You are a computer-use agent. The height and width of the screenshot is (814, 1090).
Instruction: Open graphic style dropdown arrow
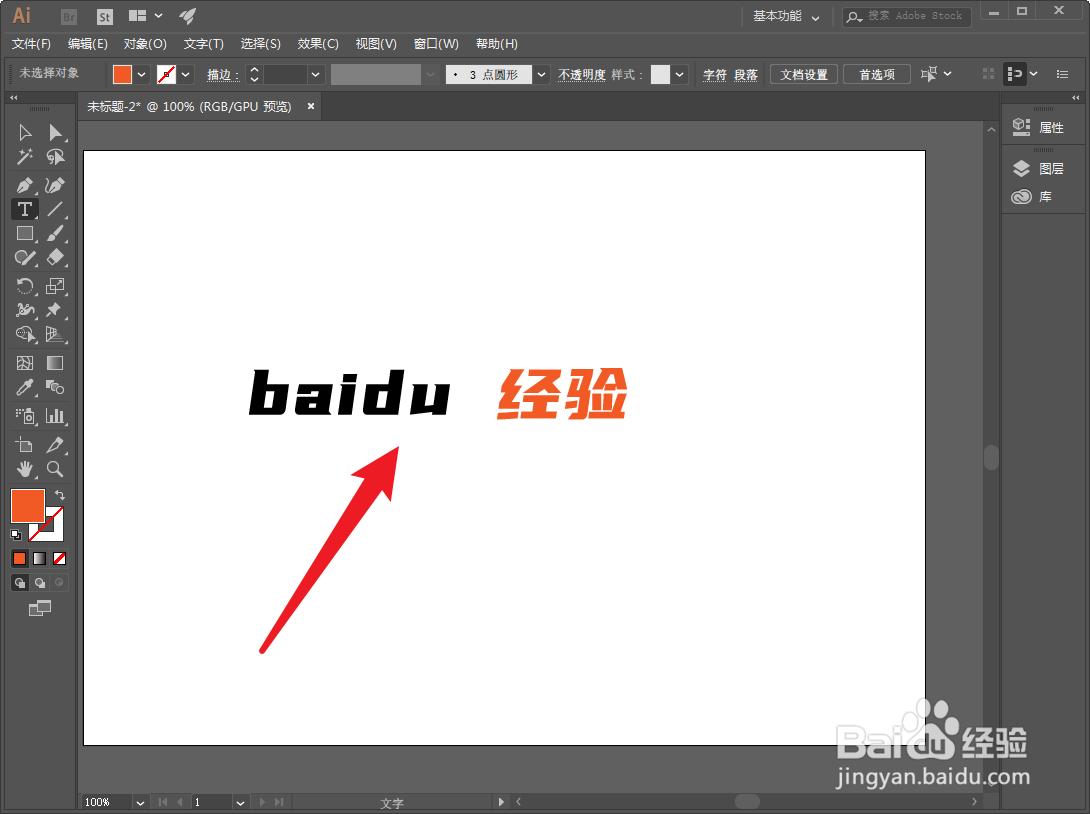[x=680, y=74]
